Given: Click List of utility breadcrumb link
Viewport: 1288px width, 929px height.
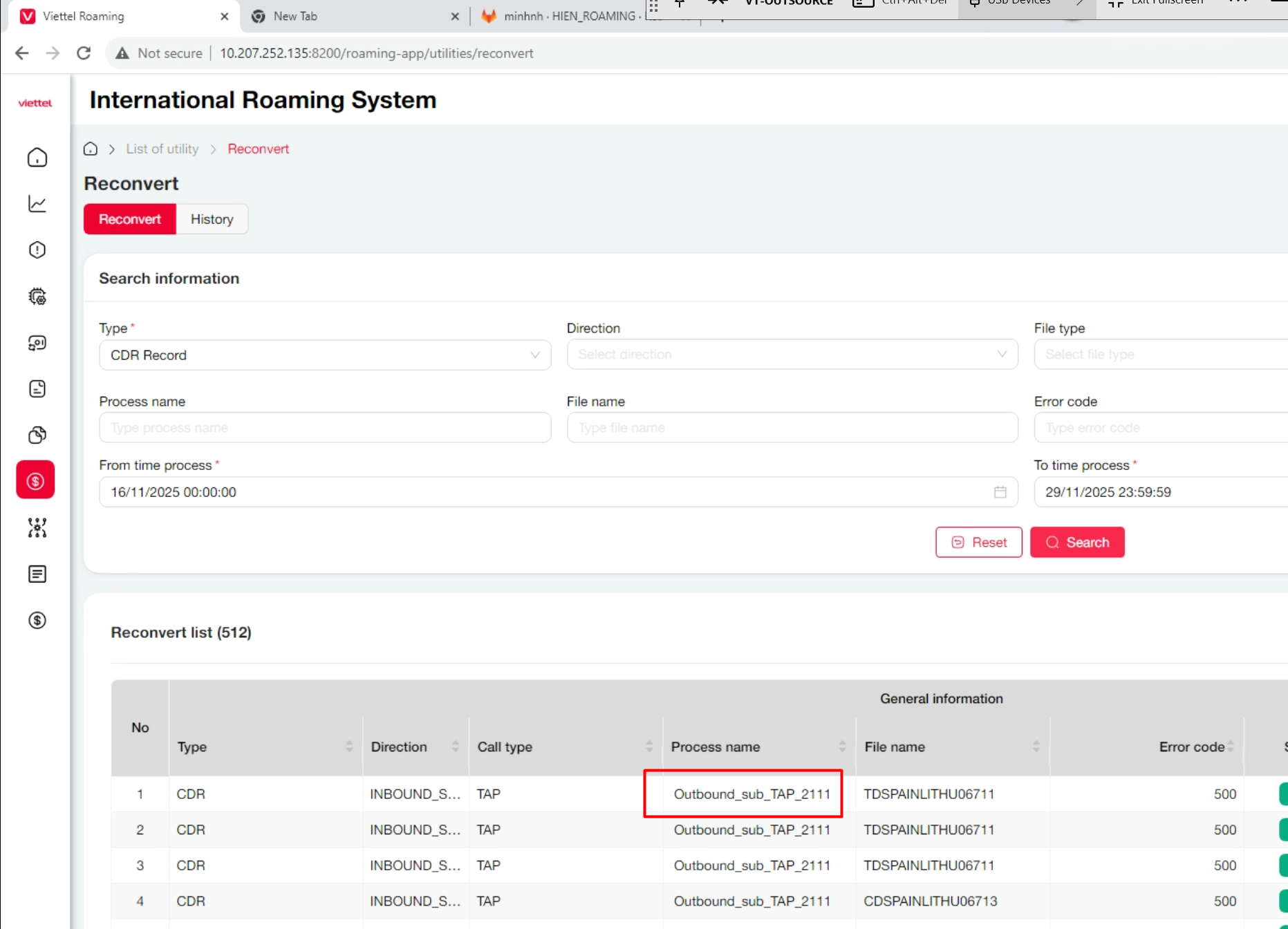Looking at the screenshot, I should point(162,149).
